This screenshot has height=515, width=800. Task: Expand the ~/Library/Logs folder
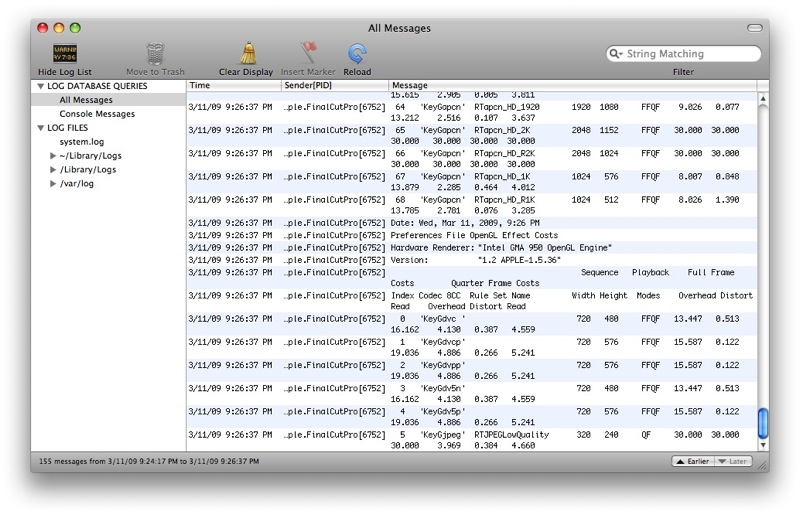[x=53, y=156]
